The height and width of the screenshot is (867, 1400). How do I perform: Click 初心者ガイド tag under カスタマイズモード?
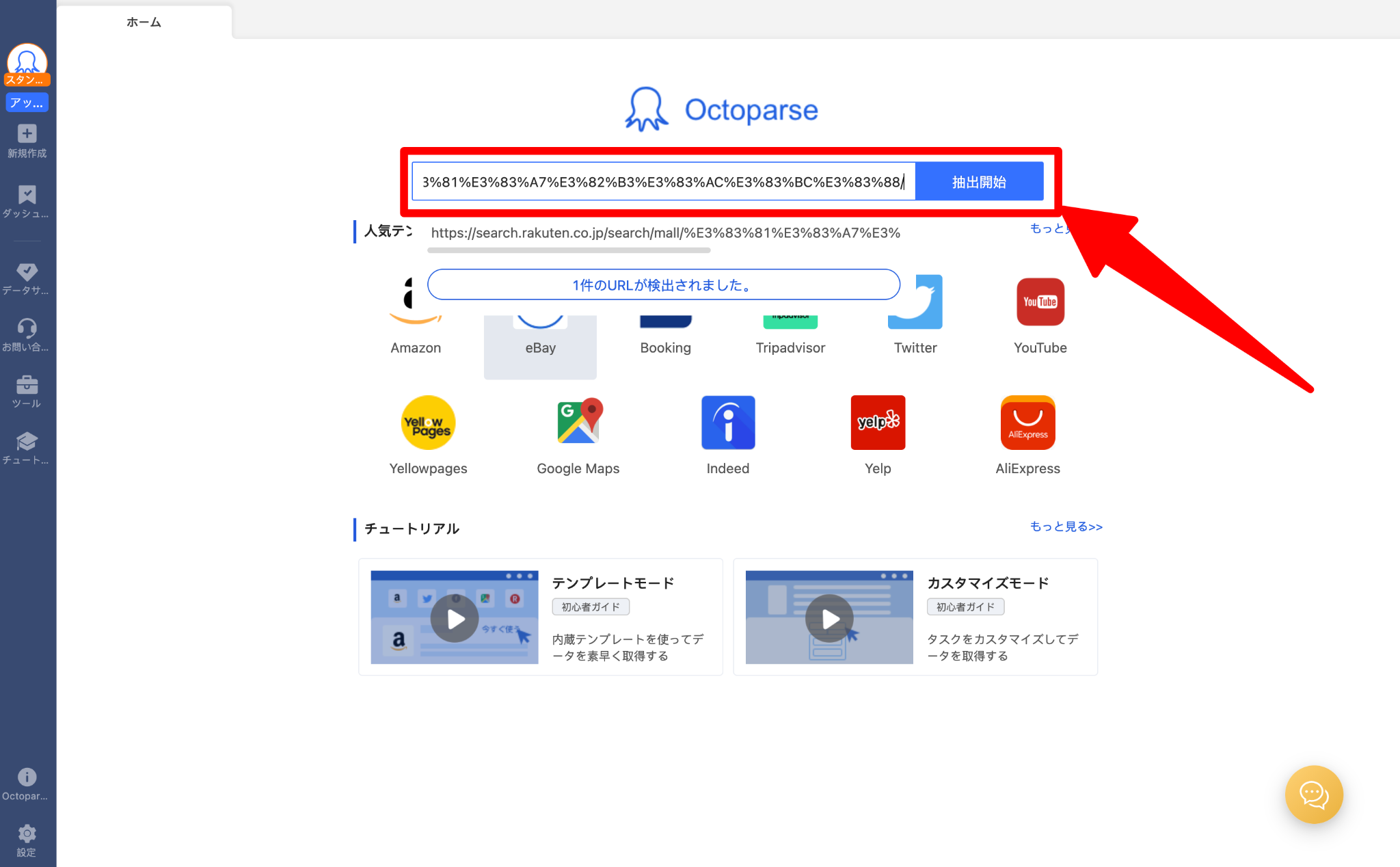point(965,606)
